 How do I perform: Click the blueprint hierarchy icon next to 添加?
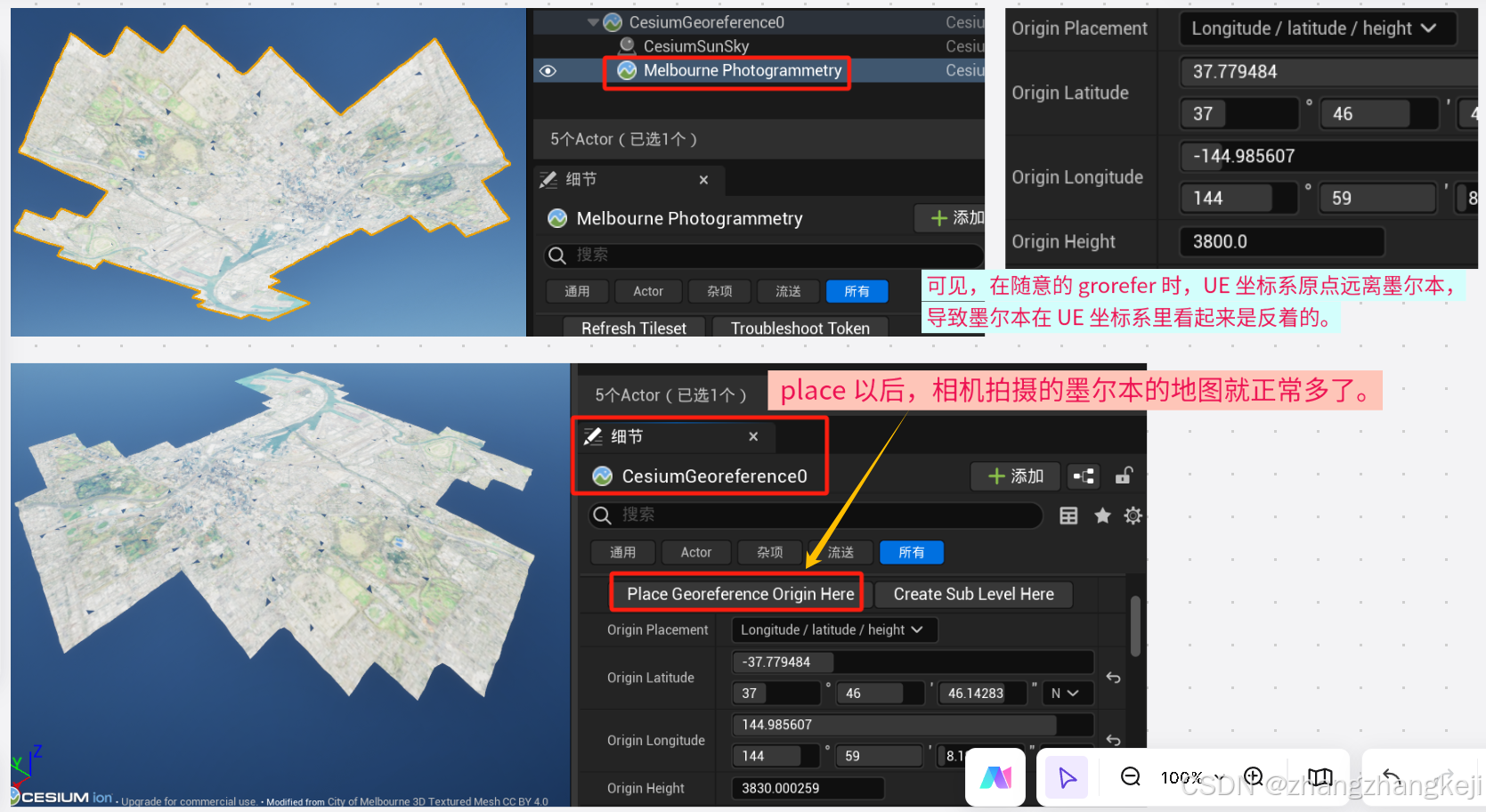click(1083, 476)
